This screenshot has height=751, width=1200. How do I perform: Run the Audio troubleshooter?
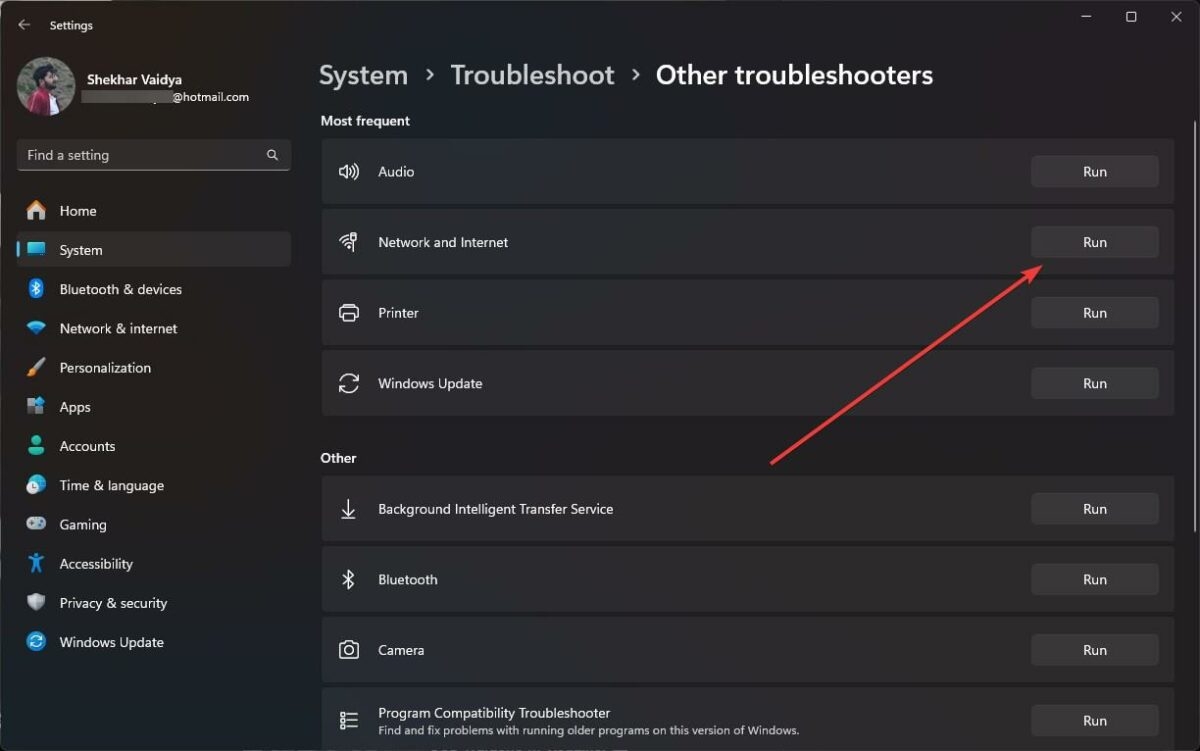(x=1094, y=172)
